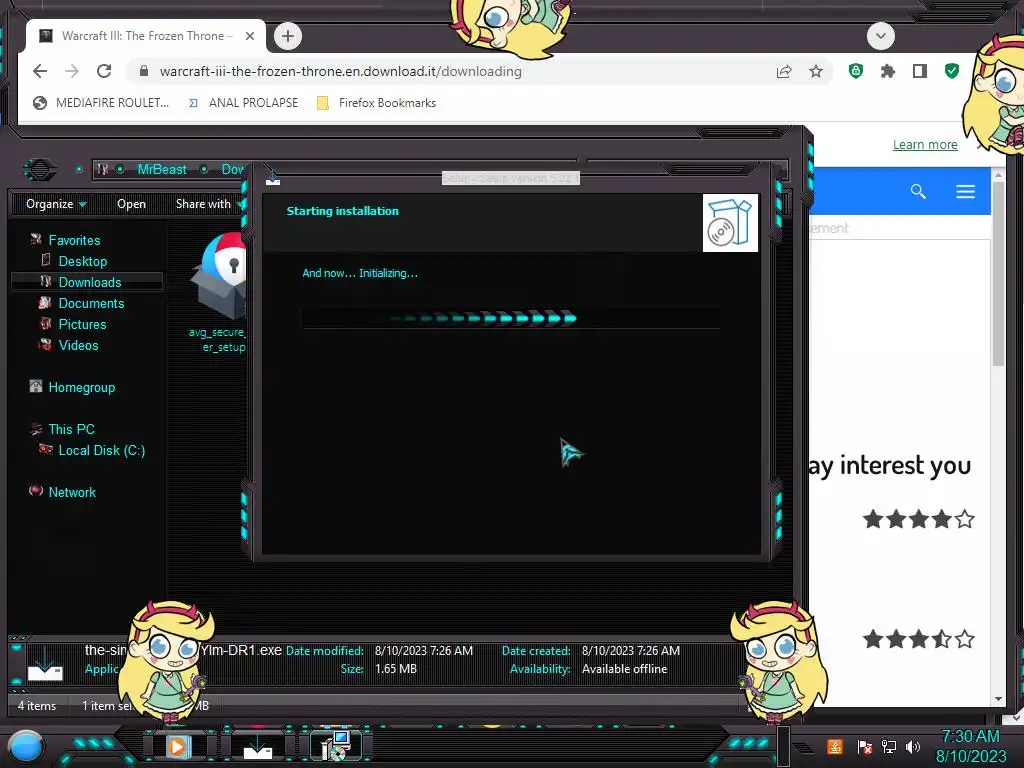
Task: Open the Organize dropdown menu
Action: pyautogui.click(x=56, y=204)
